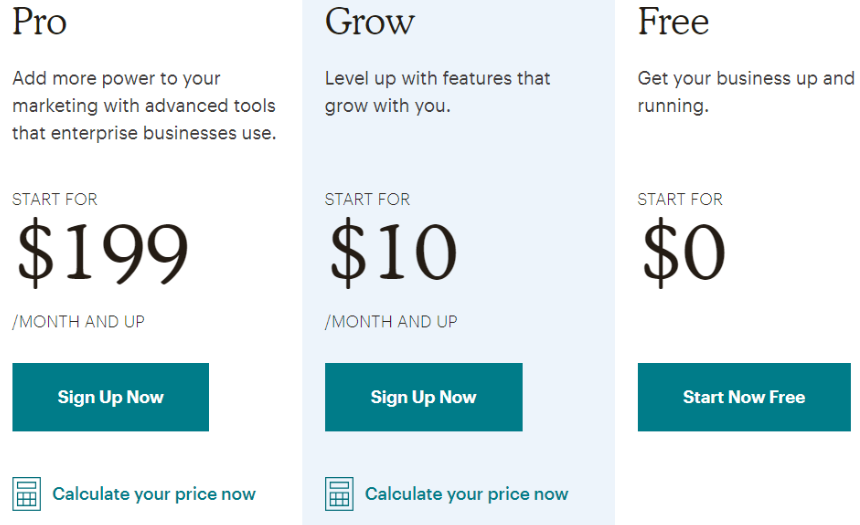Click the /MONTH AND UP text under $199
The width and height of the screenshot is (860, 525).
click(78, 322)
